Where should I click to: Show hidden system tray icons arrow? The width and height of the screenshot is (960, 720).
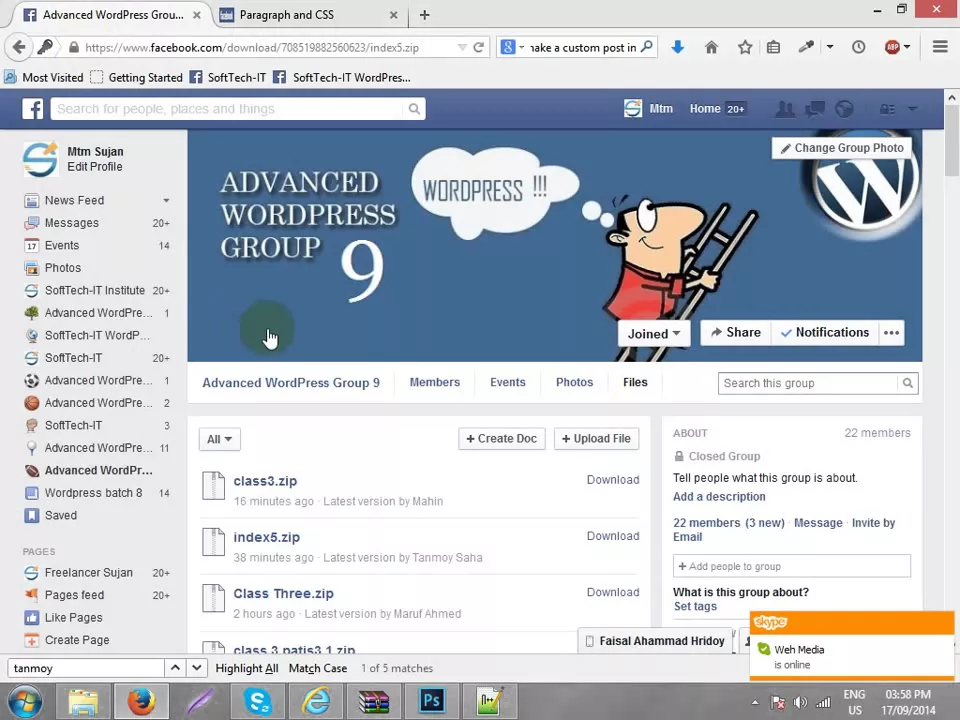tap(754, 702)
